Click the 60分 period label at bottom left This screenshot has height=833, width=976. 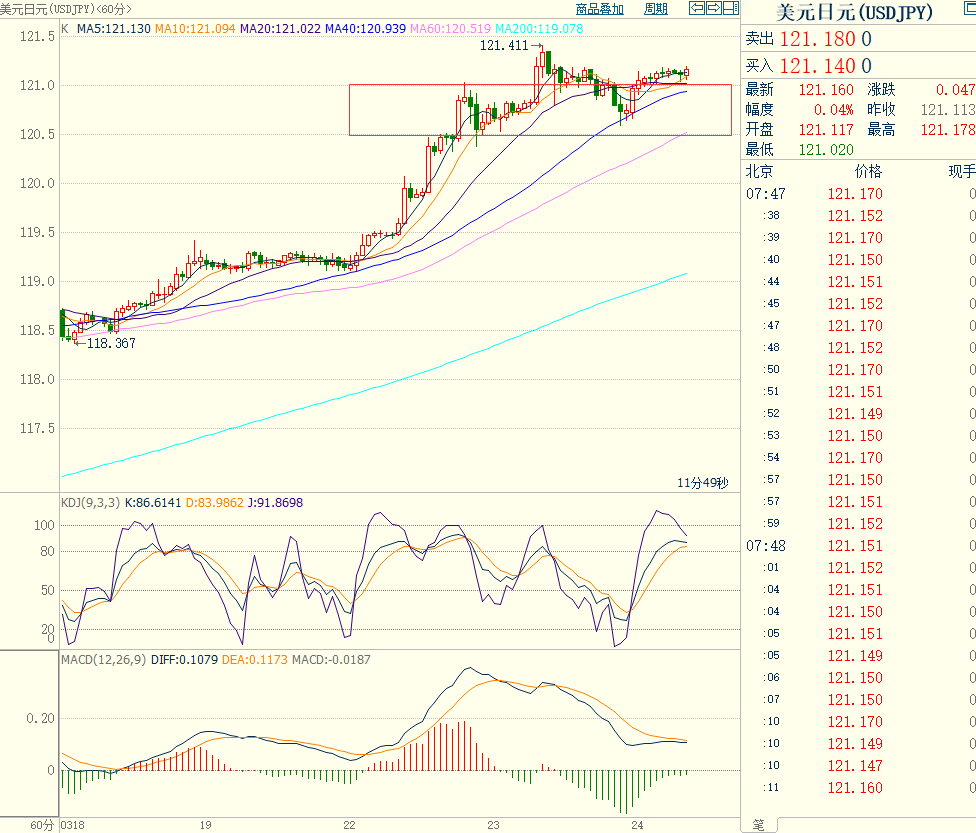pyautogui.click(x=42, y=825)
